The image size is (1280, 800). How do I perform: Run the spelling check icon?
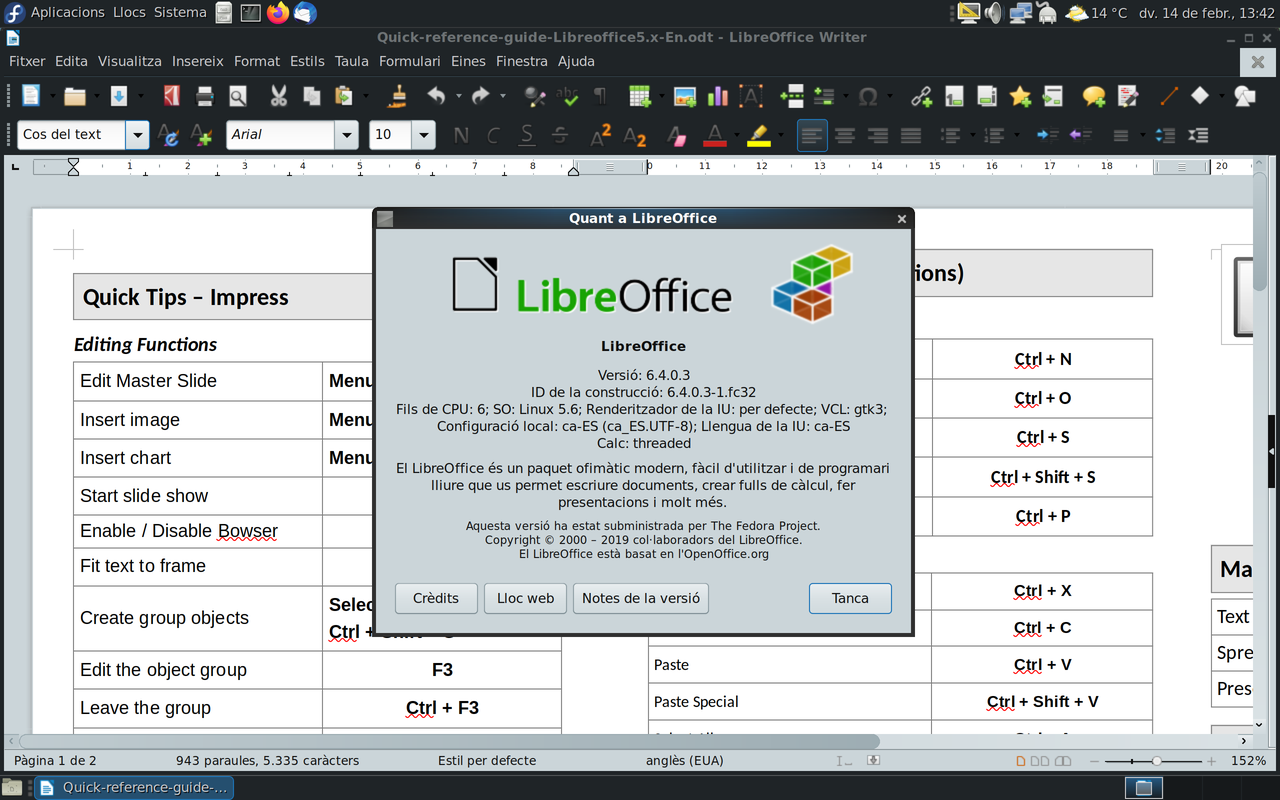(x=568, y=96)
